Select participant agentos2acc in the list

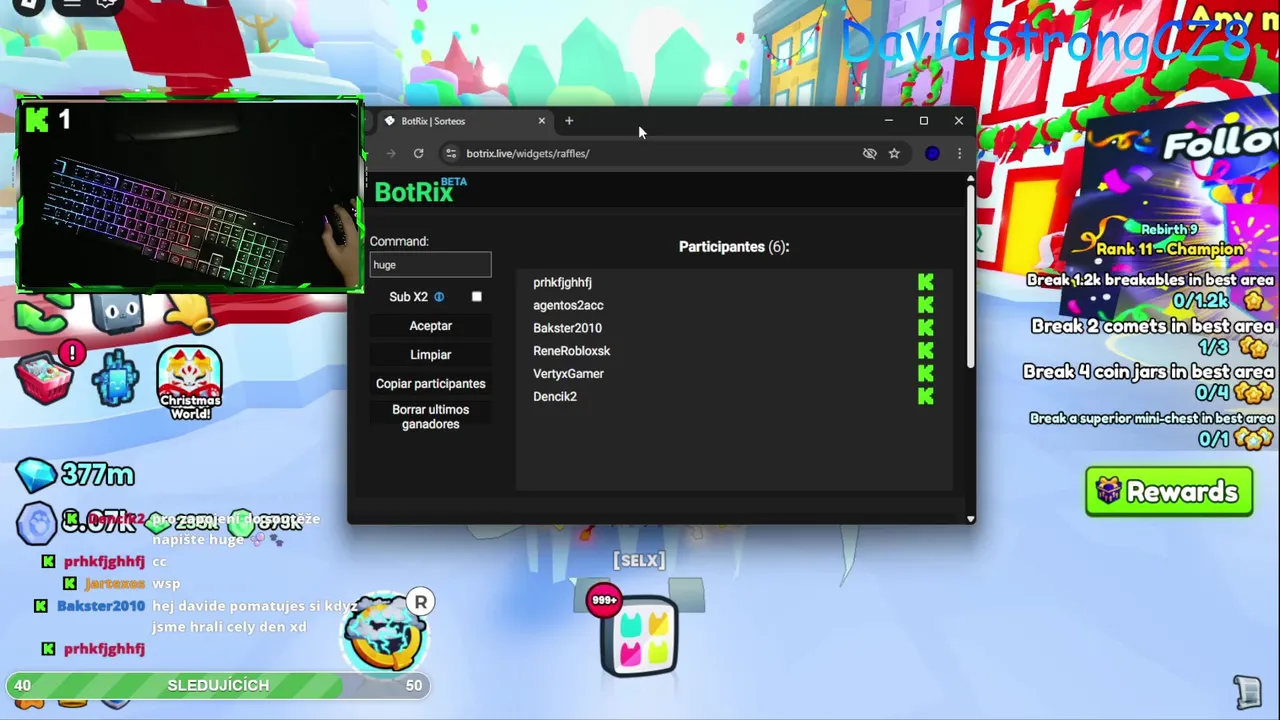(x=568, y=305)
